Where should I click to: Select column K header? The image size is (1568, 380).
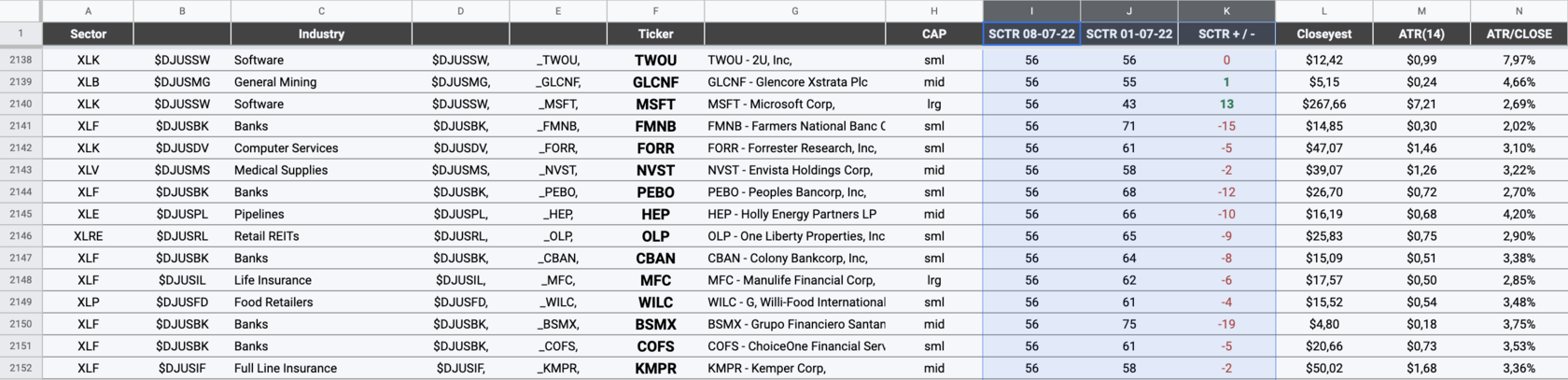[1226, 11]
